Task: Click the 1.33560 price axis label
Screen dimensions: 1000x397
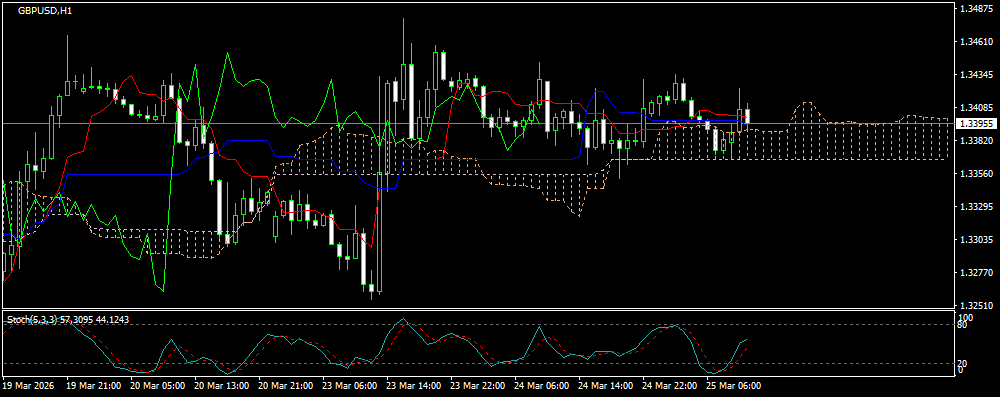Action: (976, 174)
